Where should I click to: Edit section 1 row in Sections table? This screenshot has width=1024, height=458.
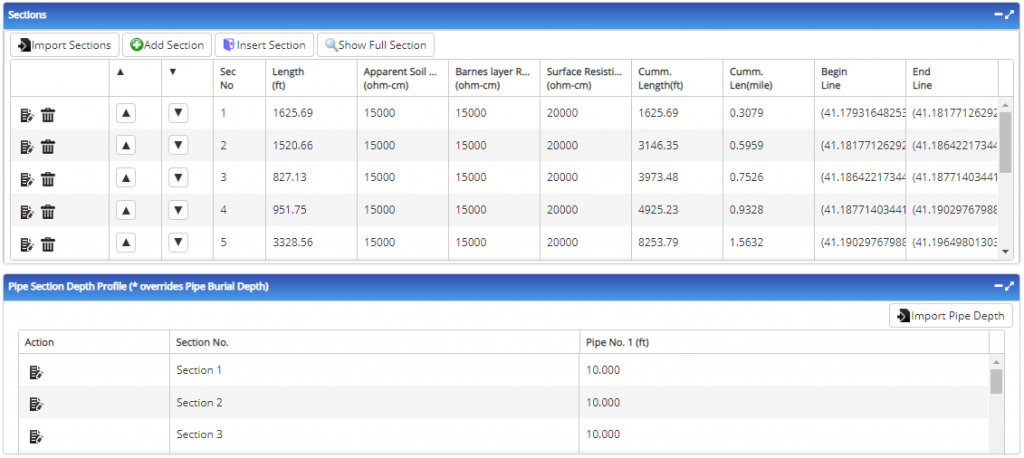pyautogui.click(x=27, y=115)
